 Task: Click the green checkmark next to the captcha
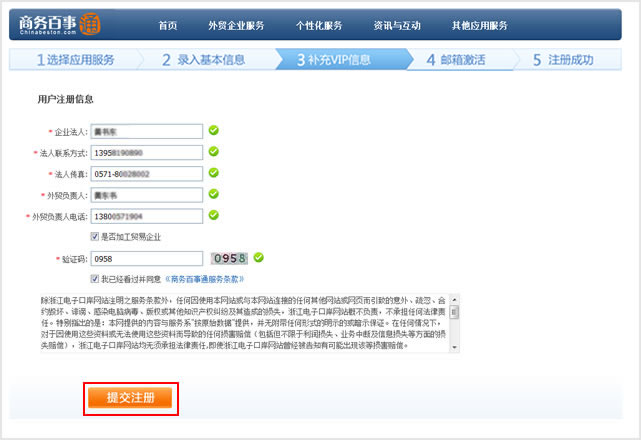click(258, 257)
